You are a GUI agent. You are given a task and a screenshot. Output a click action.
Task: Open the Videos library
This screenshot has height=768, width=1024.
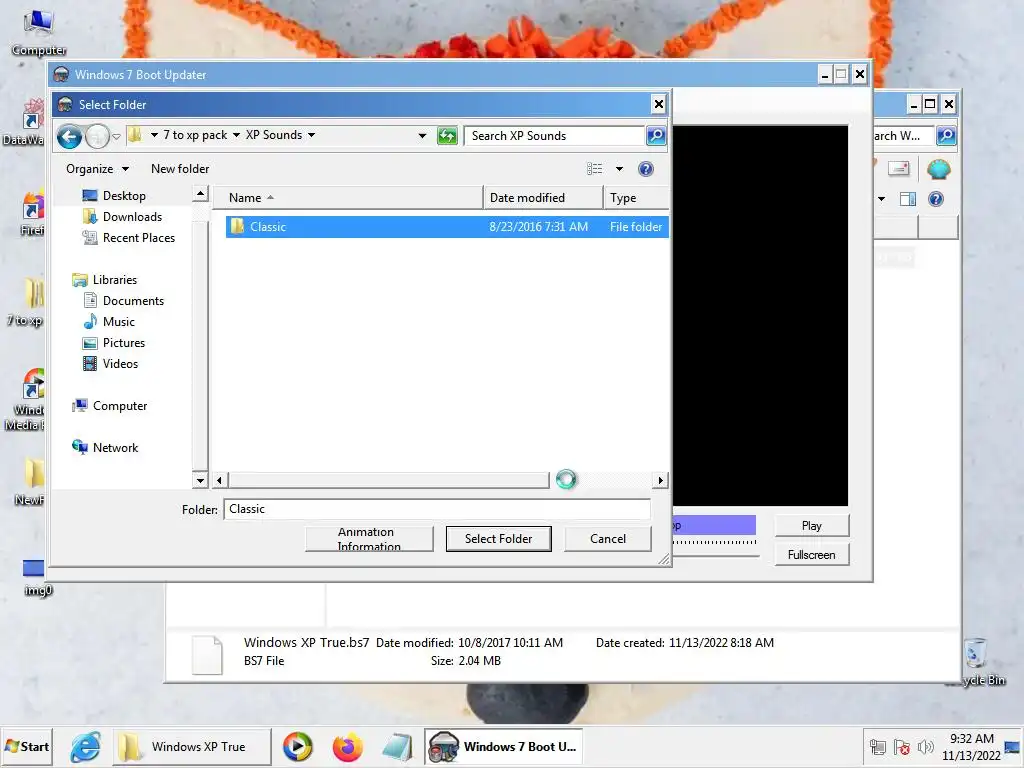click(120, 364)
